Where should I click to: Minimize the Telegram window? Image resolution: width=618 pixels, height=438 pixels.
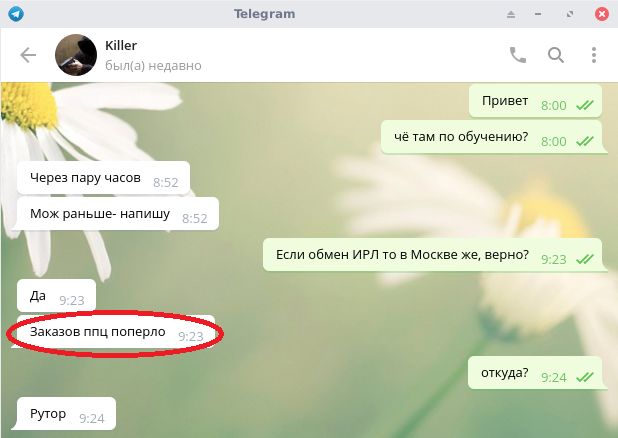538,14
